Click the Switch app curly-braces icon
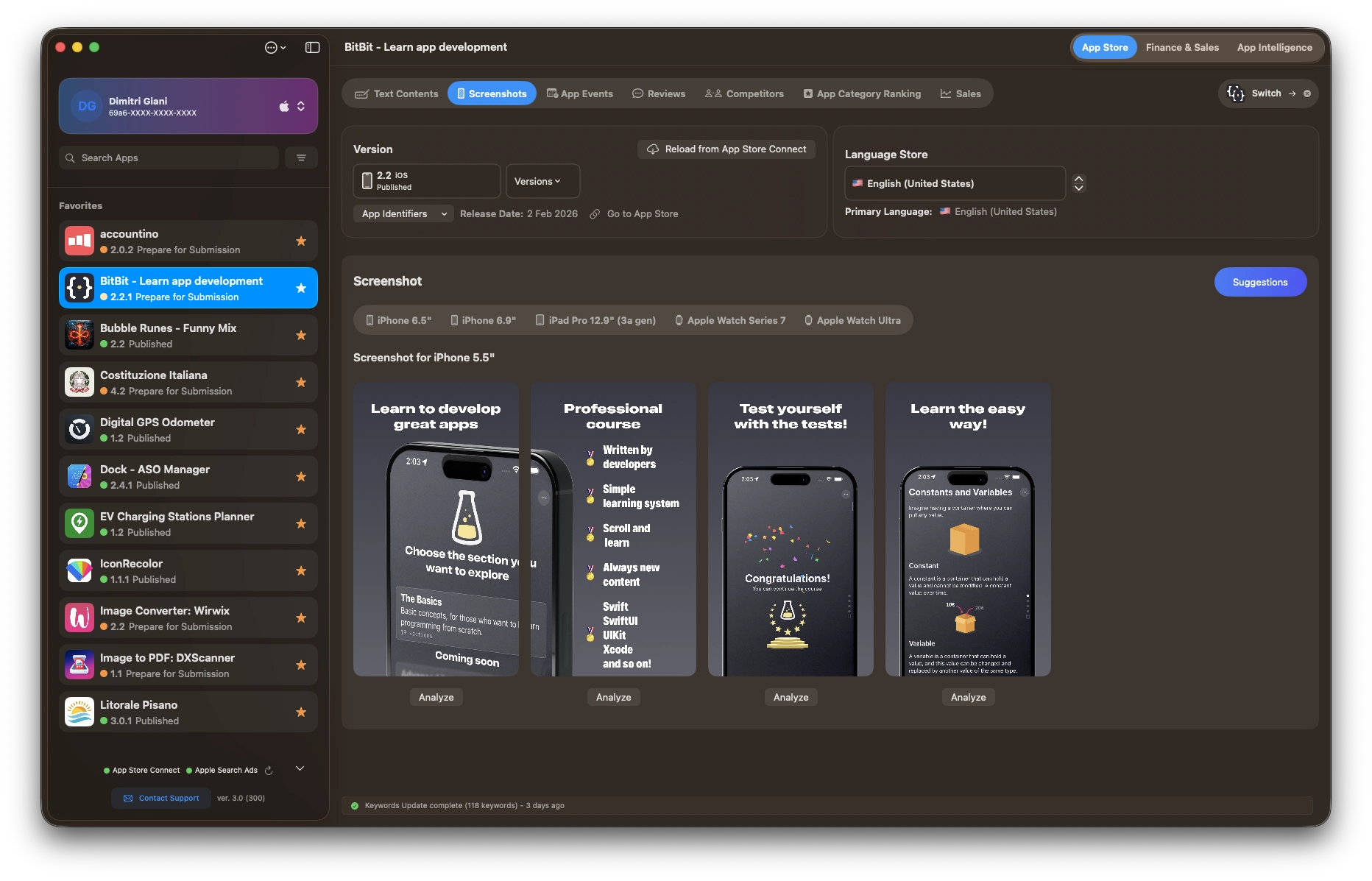The image size is (1372, 881). click(1237, 93)
